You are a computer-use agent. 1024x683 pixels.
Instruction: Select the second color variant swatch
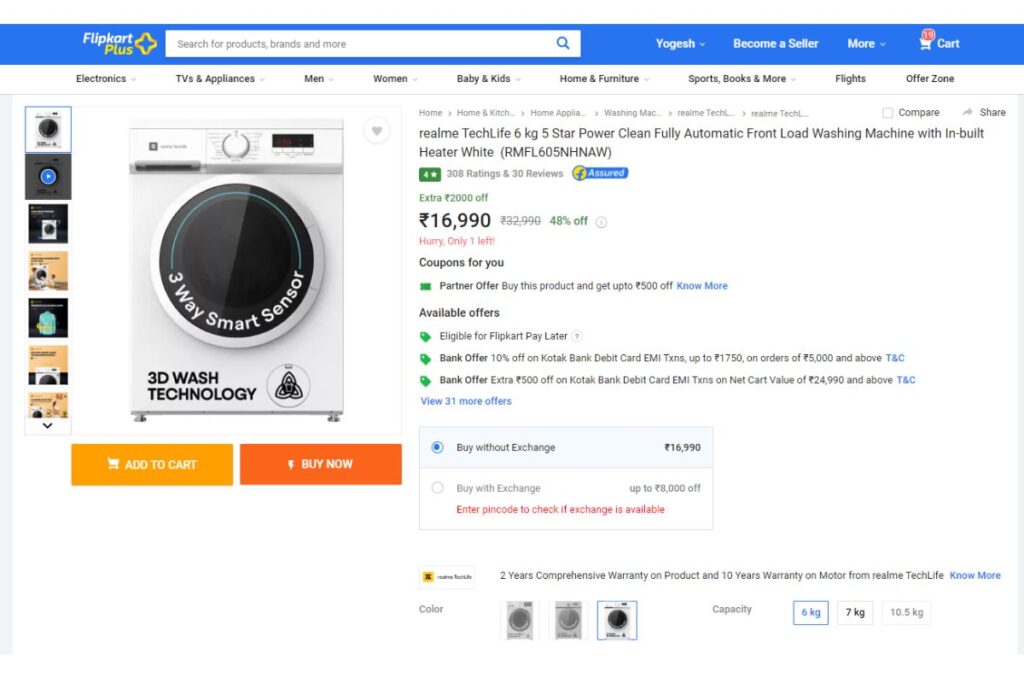[x=568, y=620]
